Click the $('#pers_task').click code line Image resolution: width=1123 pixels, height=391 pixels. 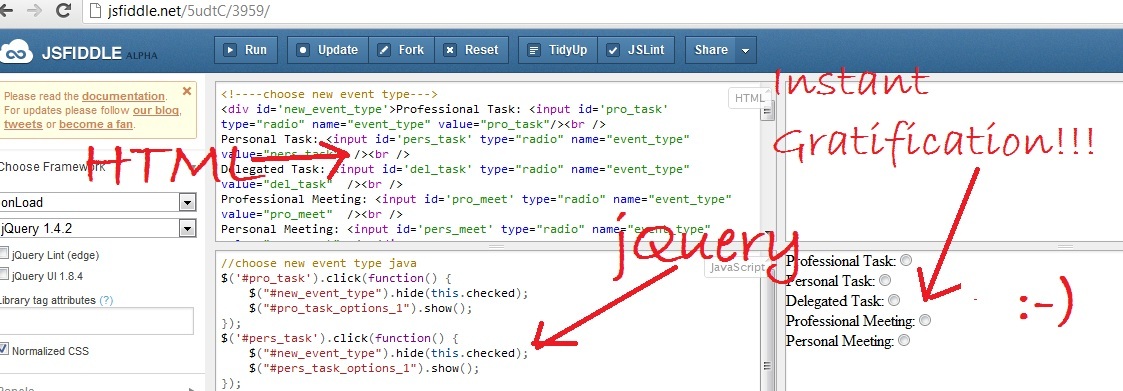click(339, 339)
